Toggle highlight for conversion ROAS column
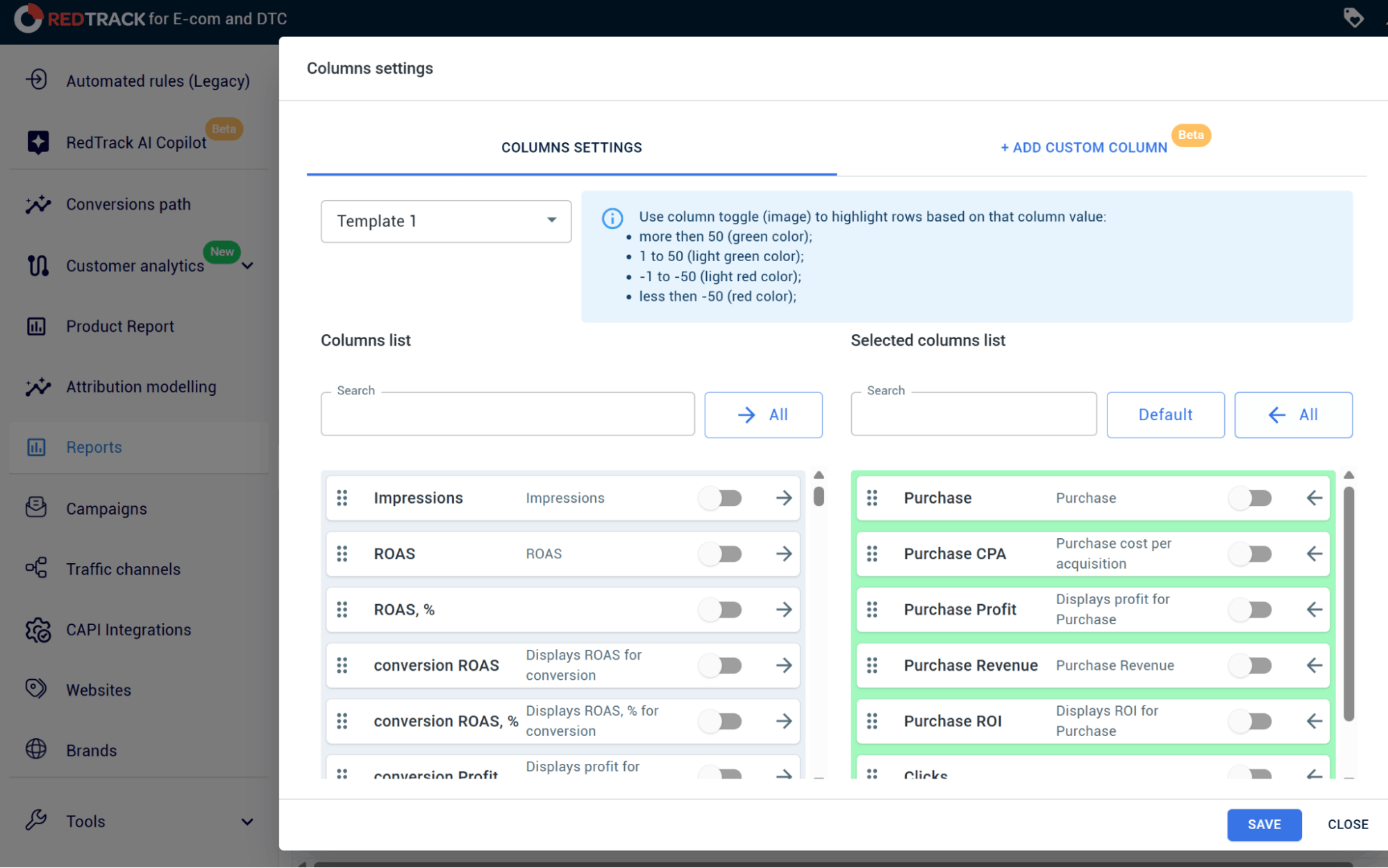 click(721, 665)
